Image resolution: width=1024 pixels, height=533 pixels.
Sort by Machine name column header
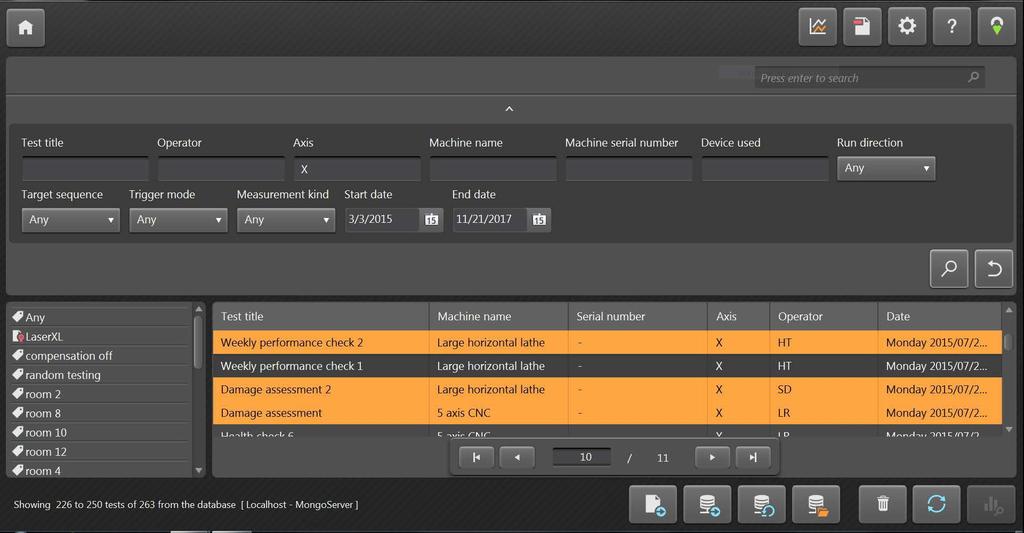(x=498, y=316)
